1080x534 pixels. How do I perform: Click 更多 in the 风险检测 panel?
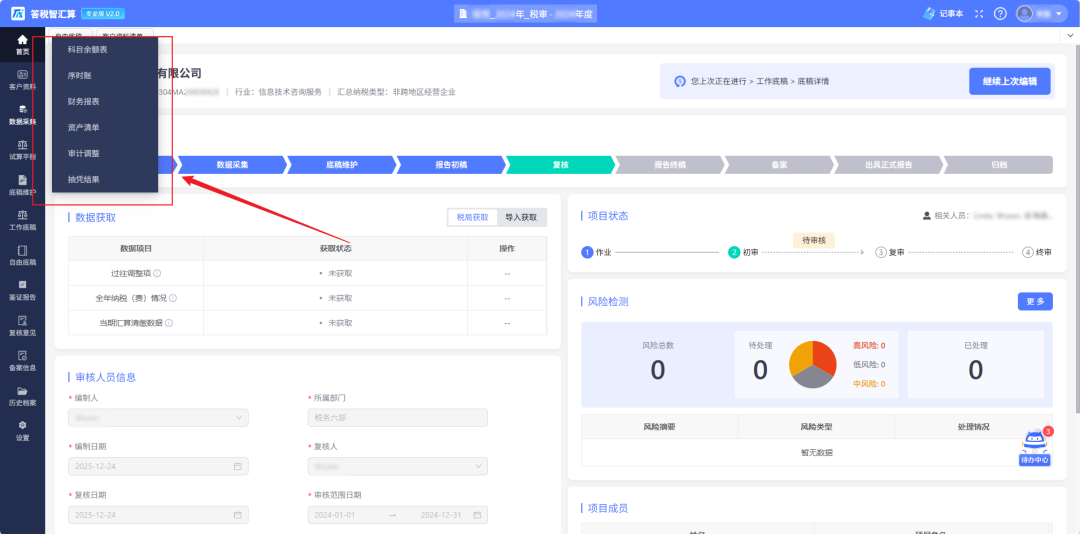point(1034,301)
